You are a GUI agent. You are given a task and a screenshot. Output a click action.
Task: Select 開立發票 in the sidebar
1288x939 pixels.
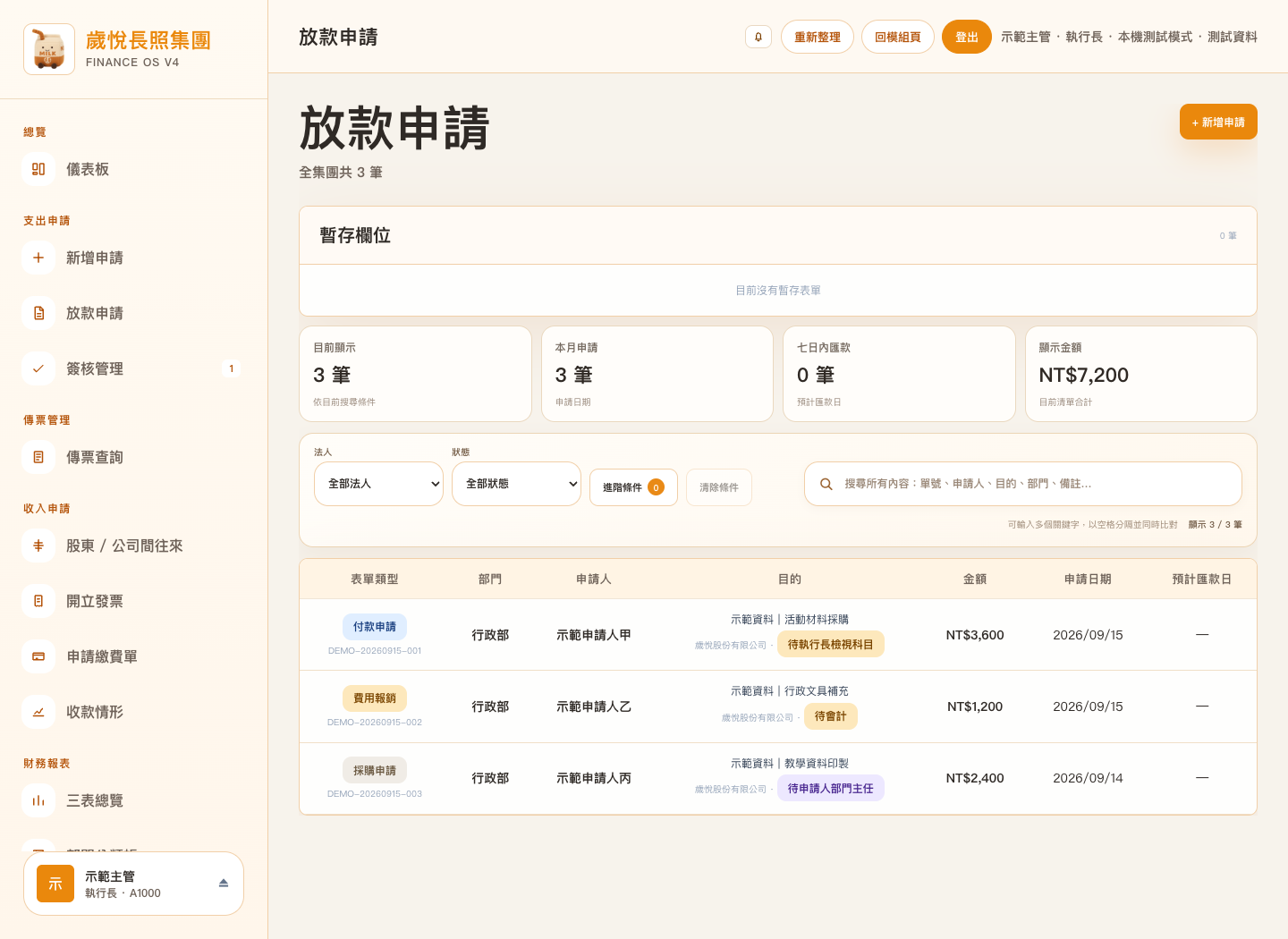click(132, 601)
